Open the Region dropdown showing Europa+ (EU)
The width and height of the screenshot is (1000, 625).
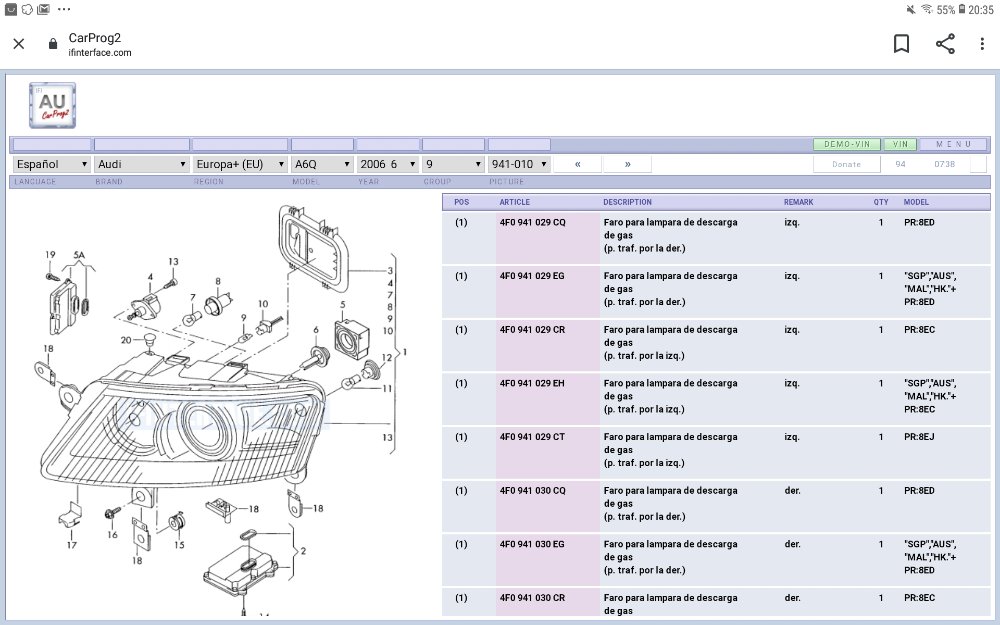click(240, 164)
